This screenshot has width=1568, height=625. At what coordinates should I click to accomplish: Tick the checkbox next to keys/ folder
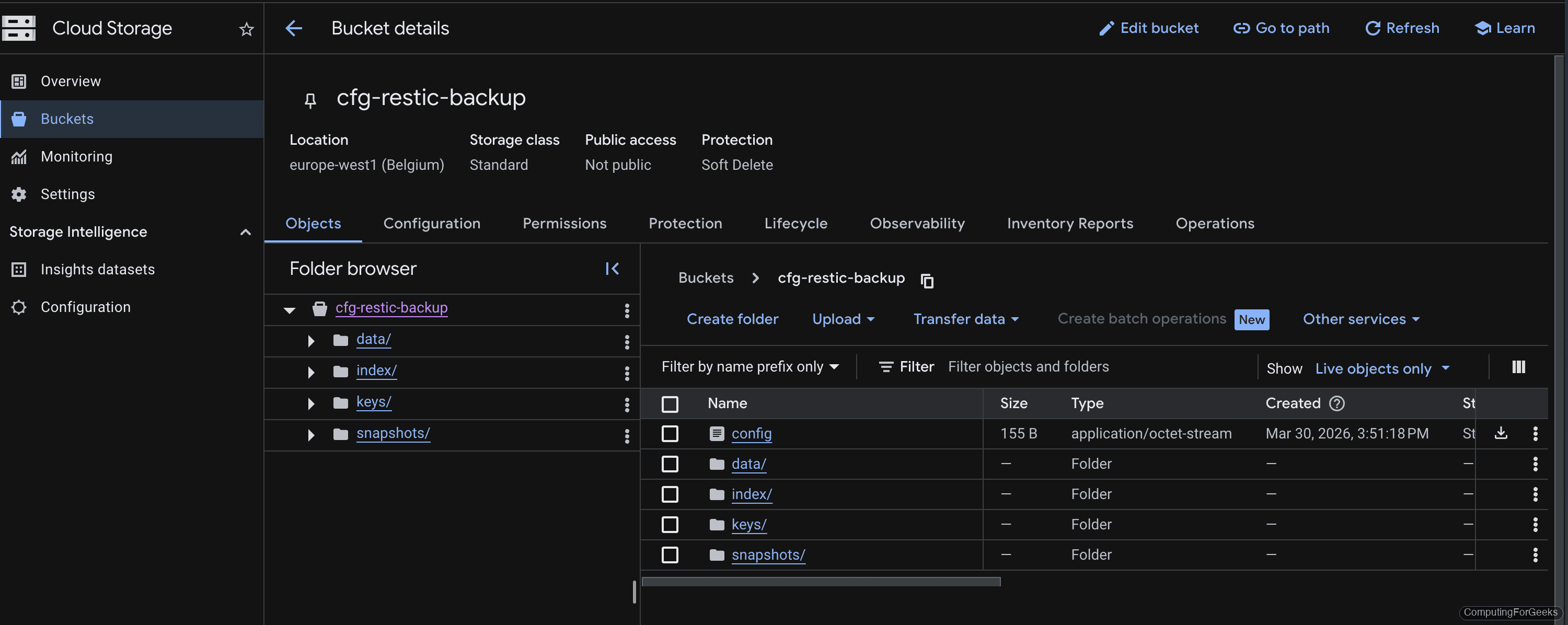pyautogui.click(x=670, y=524)
